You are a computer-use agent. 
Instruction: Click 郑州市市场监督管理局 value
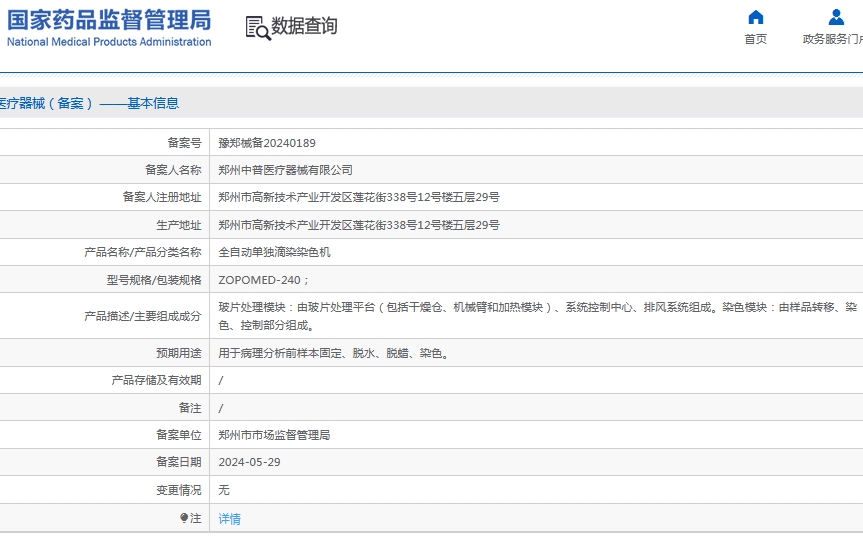tap(274, 435)
